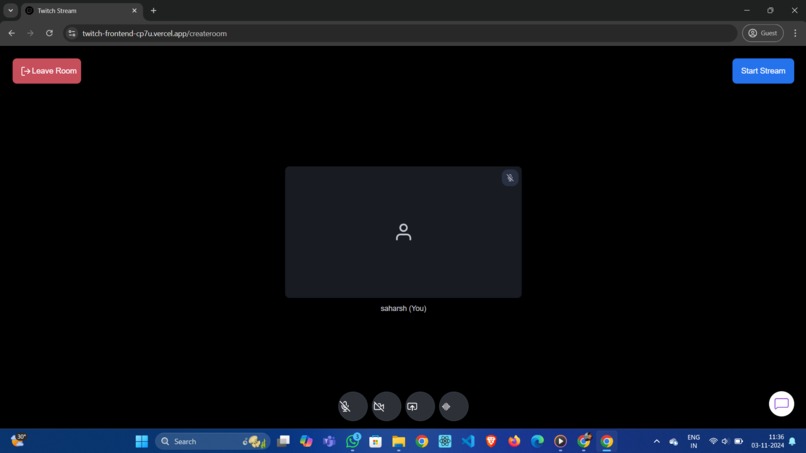806x453 pixels.
Task: Open battery status in tray
Action: point(739,441)
